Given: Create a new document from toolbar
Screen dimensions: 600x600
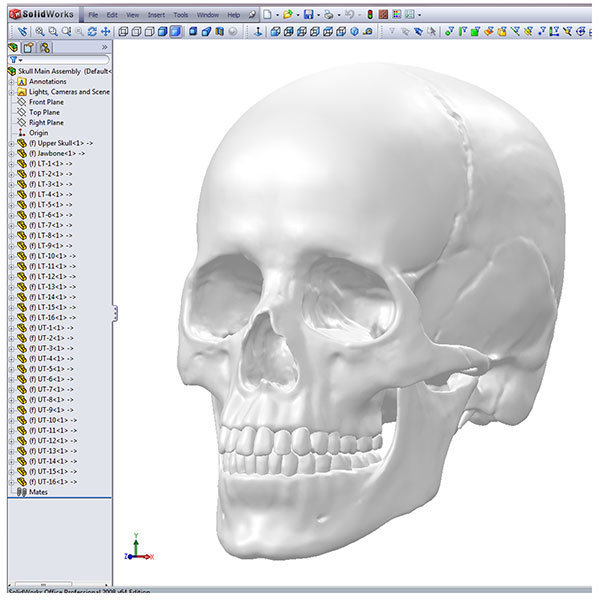Looking at the screenshot, I should coord(266,15).
